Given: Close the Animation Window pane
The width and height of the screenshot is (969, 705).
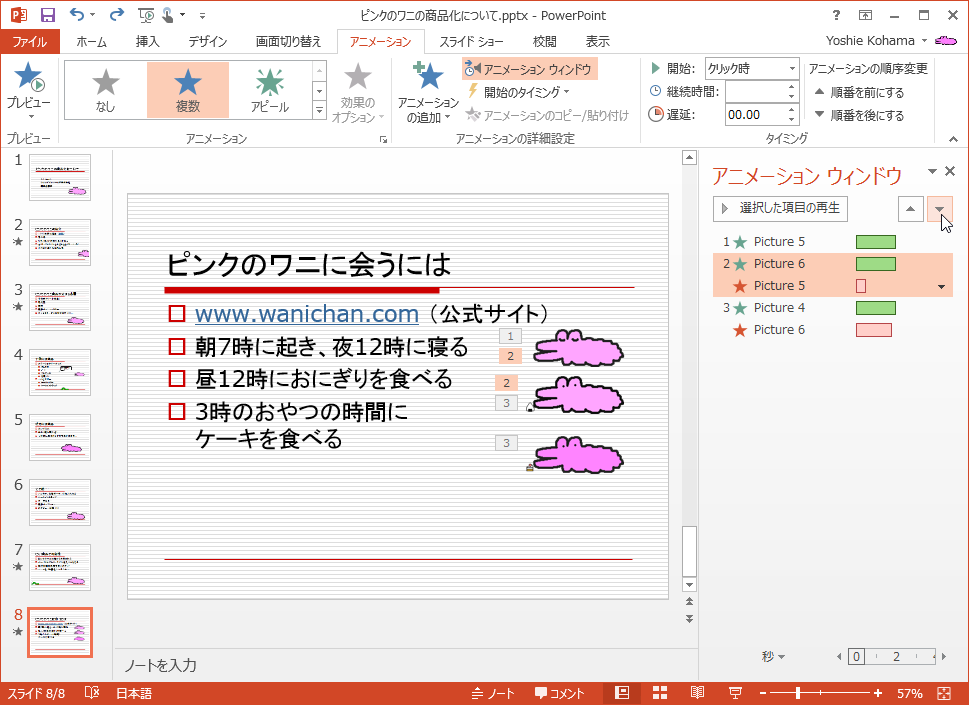Looking at the screenshot, I should (x=950, y=171).
